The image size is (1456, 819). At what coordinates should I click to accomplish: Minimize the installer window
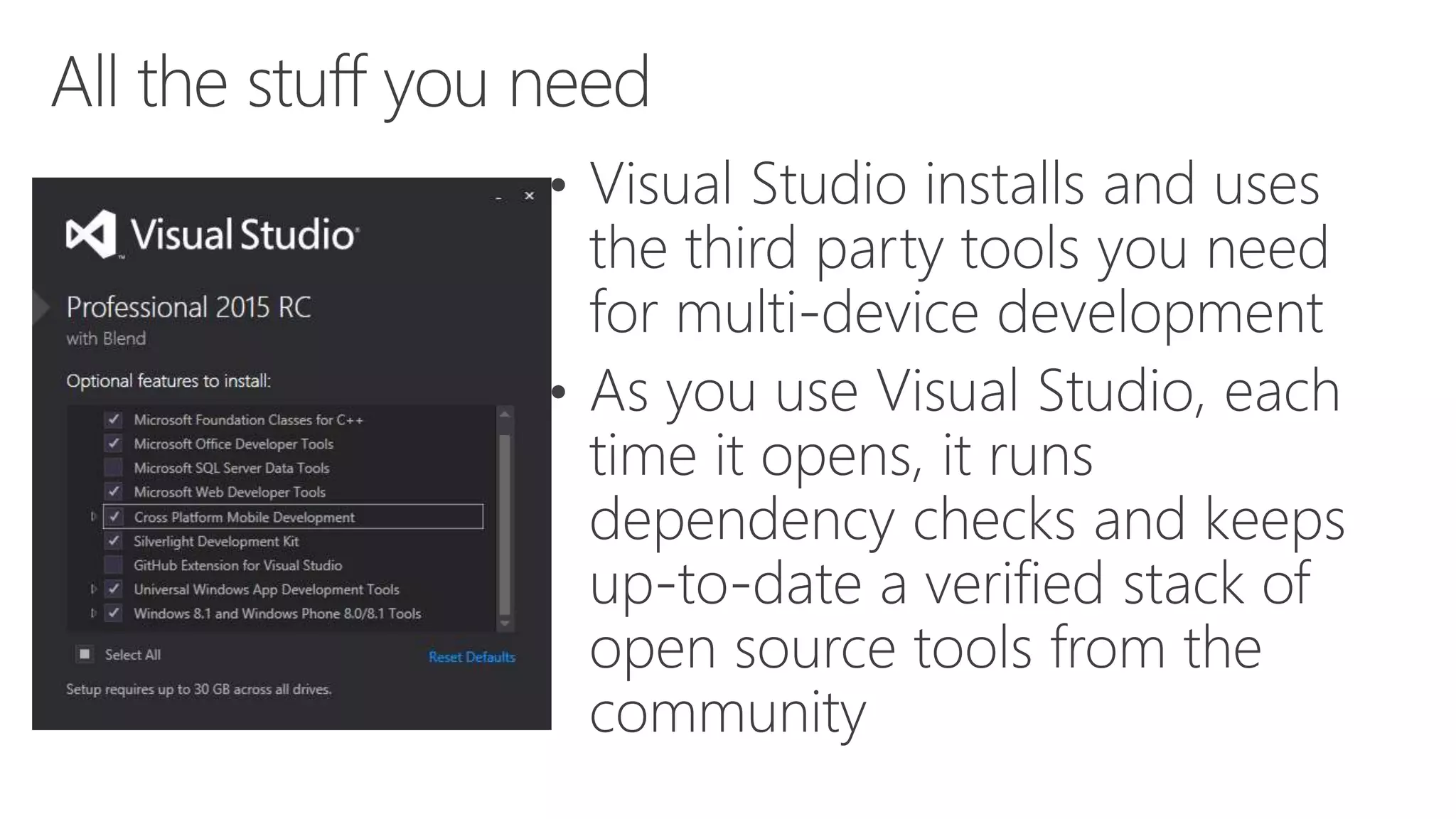499,198
